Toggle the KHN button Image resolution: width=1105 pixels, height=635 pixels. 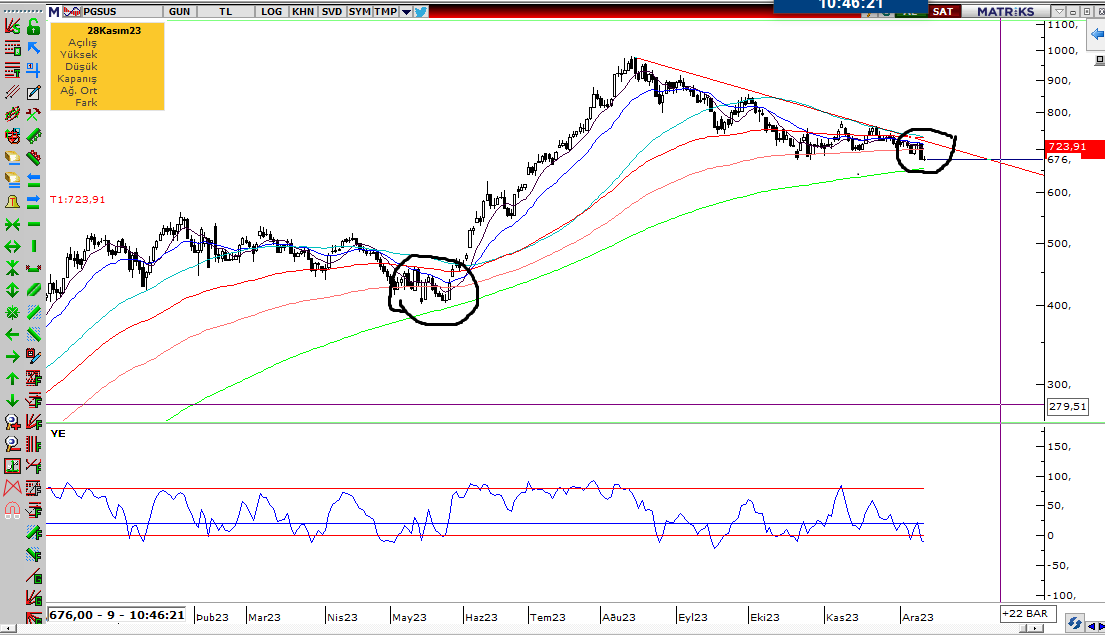303,11
